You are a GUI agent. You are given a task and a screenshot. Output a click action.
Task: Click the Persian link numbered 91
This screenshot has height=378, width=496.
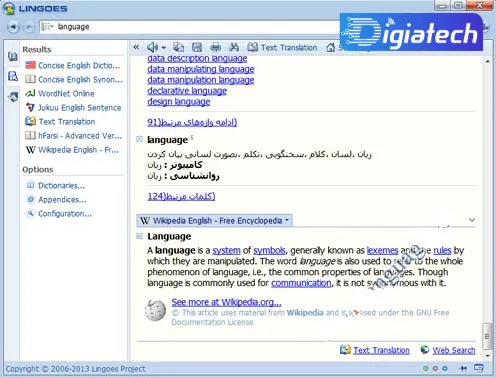(192, 122)
